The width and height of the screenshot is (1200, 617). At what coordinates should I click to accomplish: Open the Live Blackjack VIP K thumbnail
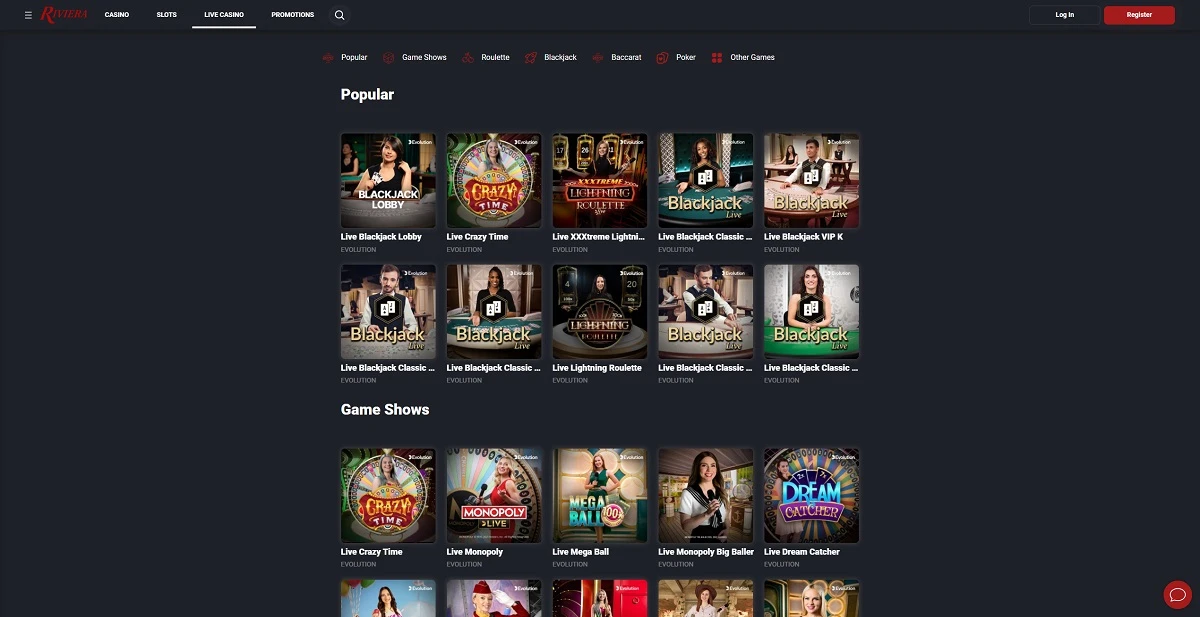click(x=811, y=181)
